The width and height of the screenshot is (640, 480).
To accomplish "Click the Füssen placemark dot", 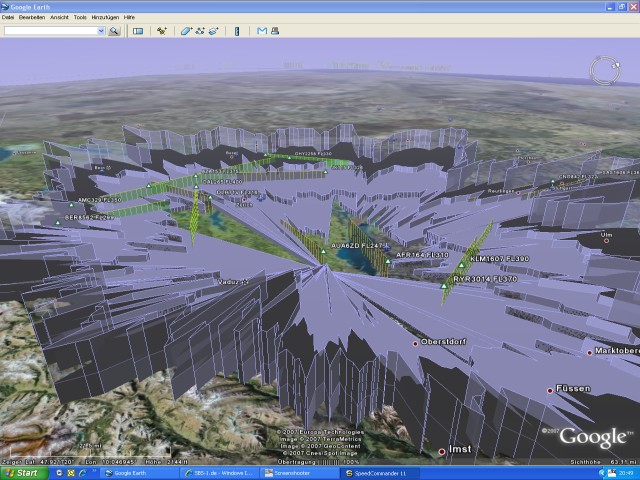I will [550, 391].
